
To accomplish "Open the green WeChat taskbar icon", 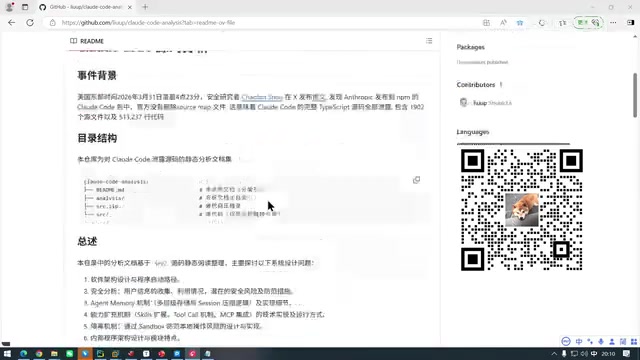I will pos(70,353).
